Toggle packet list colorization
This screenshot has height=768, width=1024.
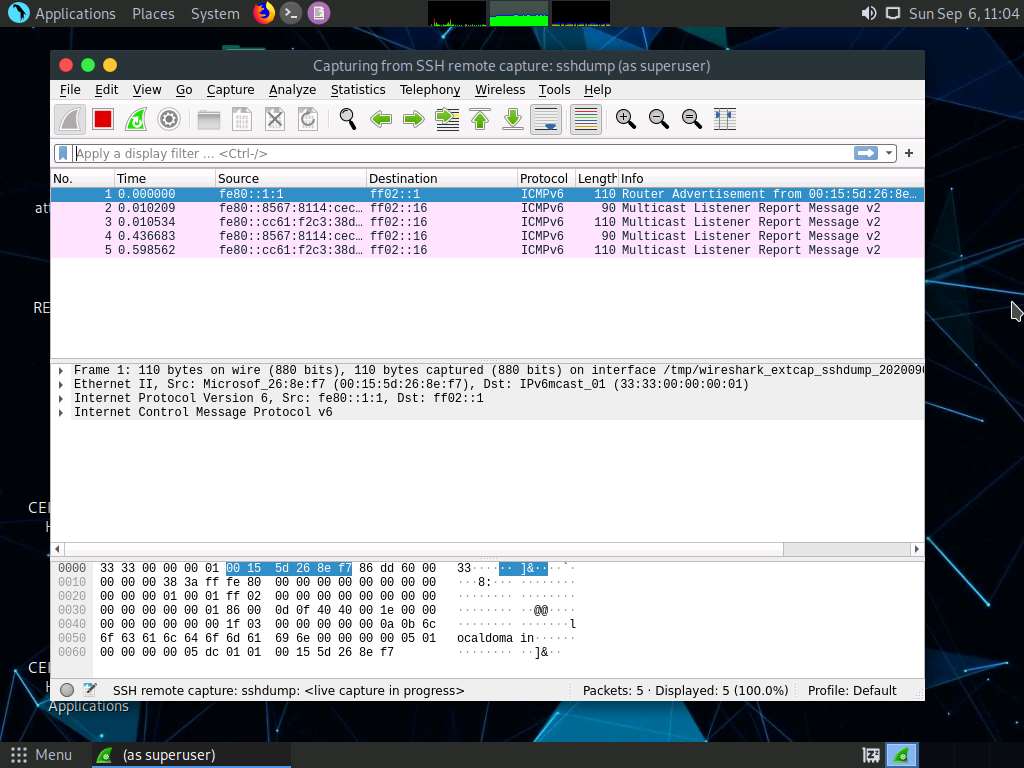(x=585, y=119)
